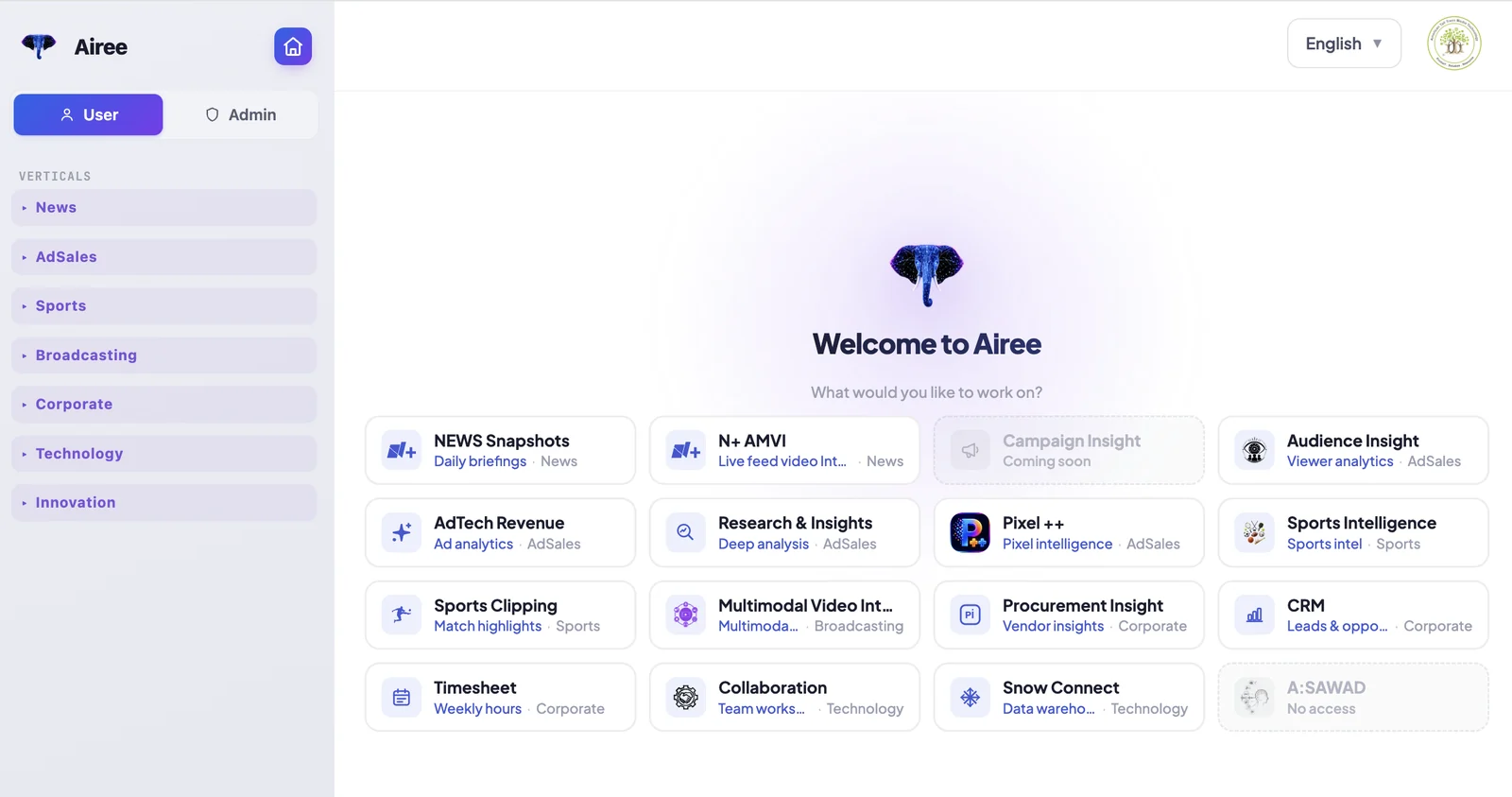Viewport: 1512px width, 797px height.
Task: Click the Sports Clipping icon
Action: [x=402, y=615]
